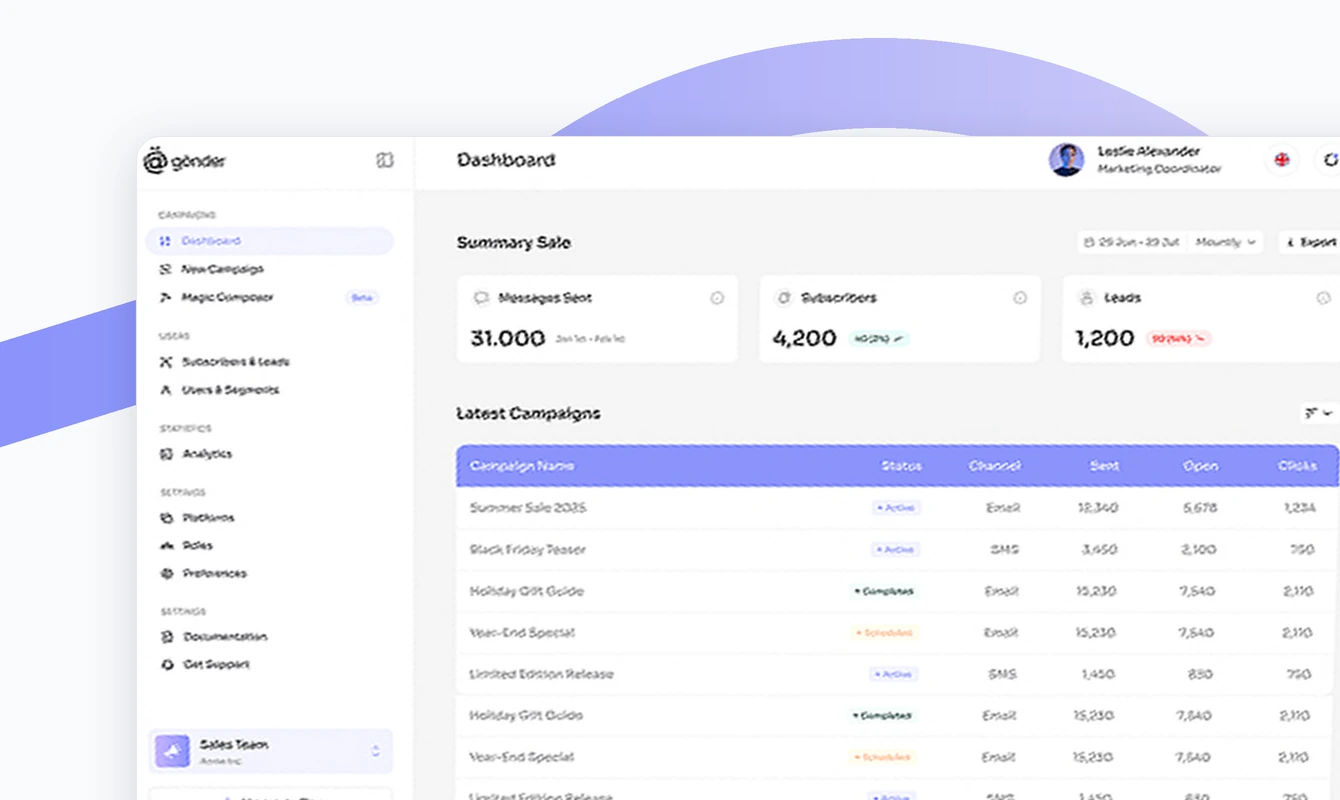Sort by the Clicks column header

coord(1297,466)
